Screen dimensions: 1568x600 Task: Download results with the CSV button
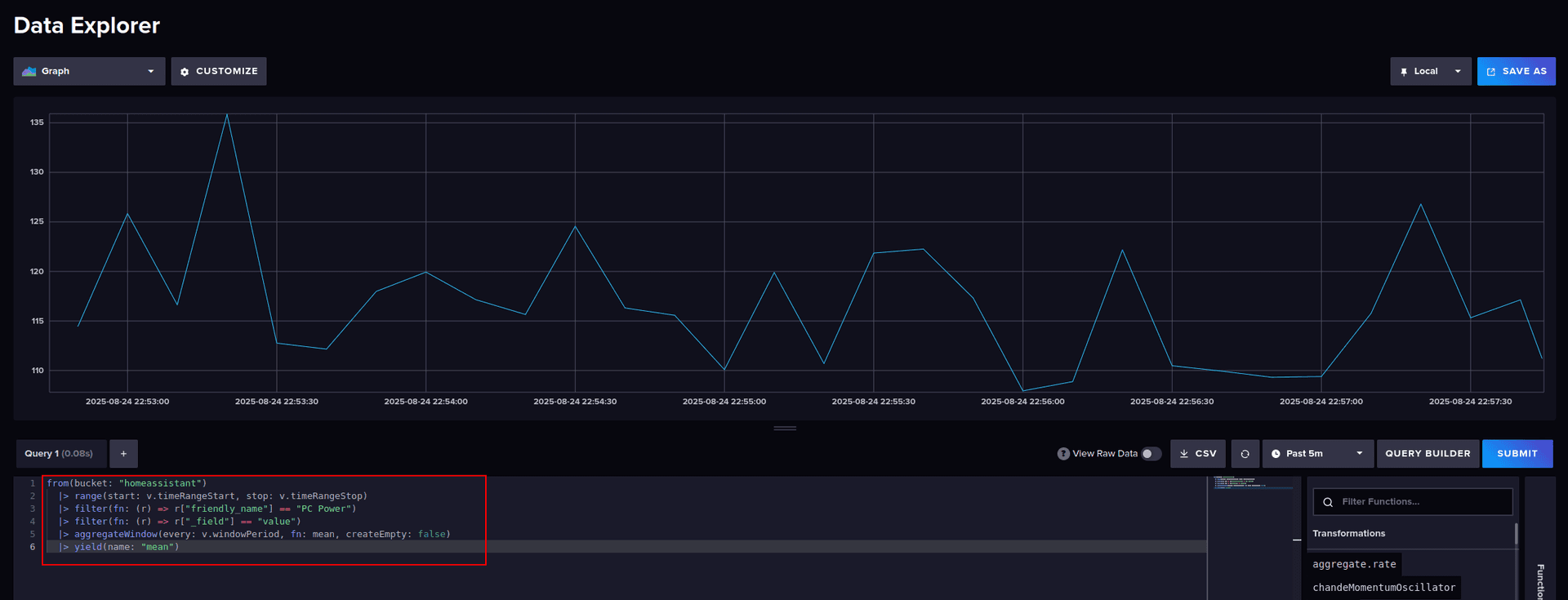[1197, 454]
